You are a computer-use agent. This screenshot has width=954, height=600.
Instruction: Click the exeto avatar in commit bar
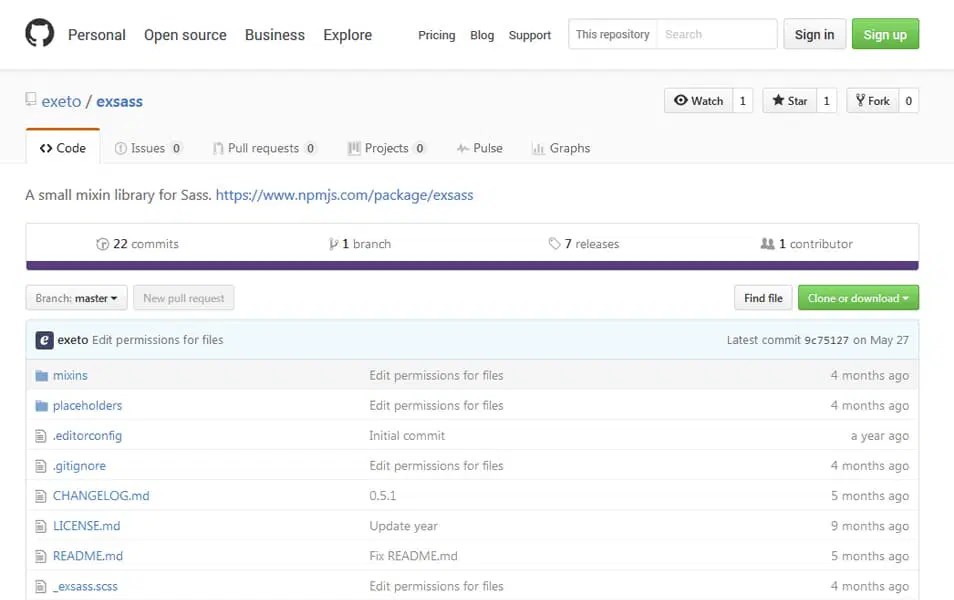[x=44, y=340]
